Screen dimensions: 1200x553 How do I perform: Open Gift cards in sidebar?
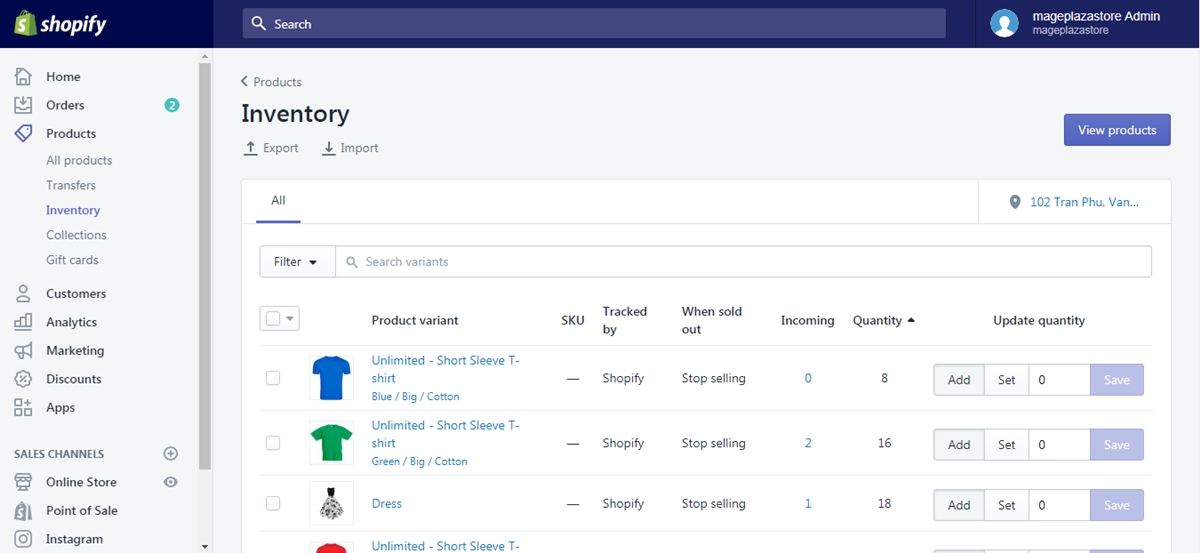pos(72,260)
